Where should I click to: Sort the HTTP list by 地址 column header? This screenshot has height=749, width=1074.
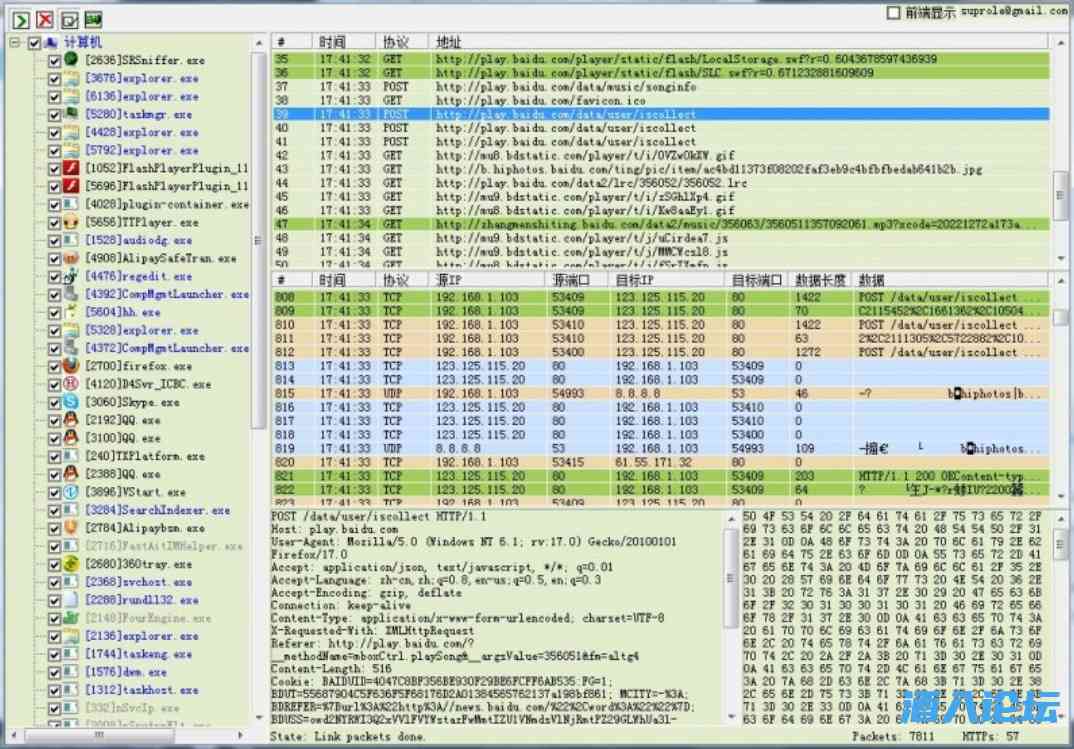[448, 43]
